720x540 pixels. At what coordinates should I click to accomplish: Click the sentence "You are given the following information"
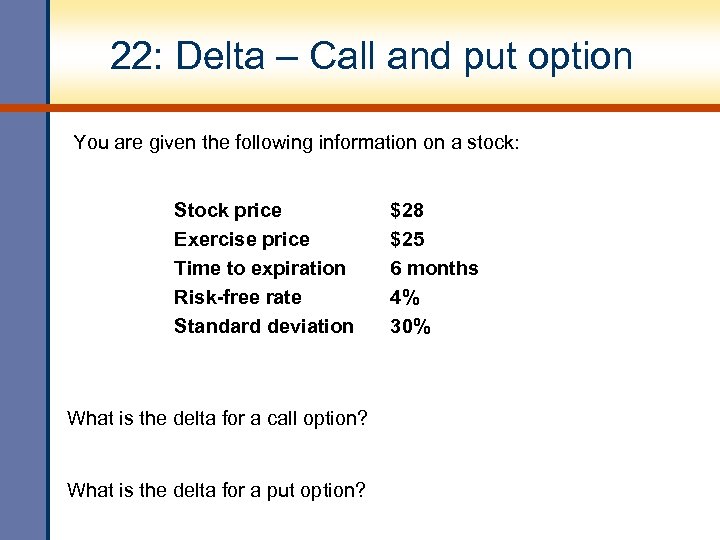click(x=296, y=143)
